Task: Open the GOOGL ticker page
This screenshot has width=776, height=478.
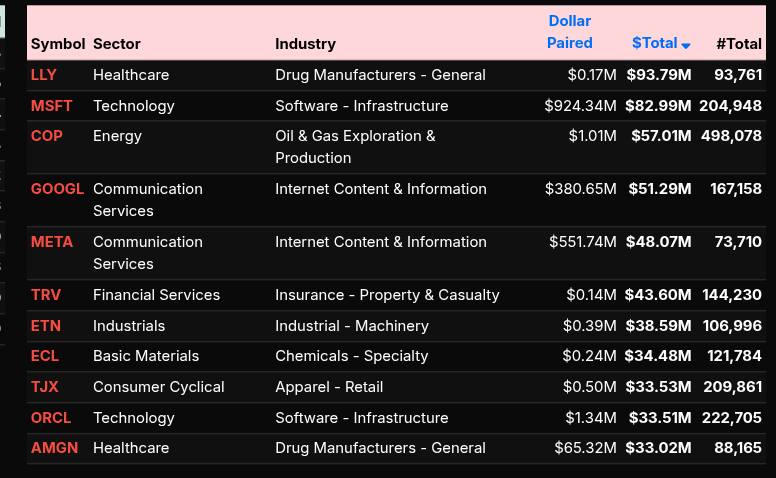Action: point(58,189)
